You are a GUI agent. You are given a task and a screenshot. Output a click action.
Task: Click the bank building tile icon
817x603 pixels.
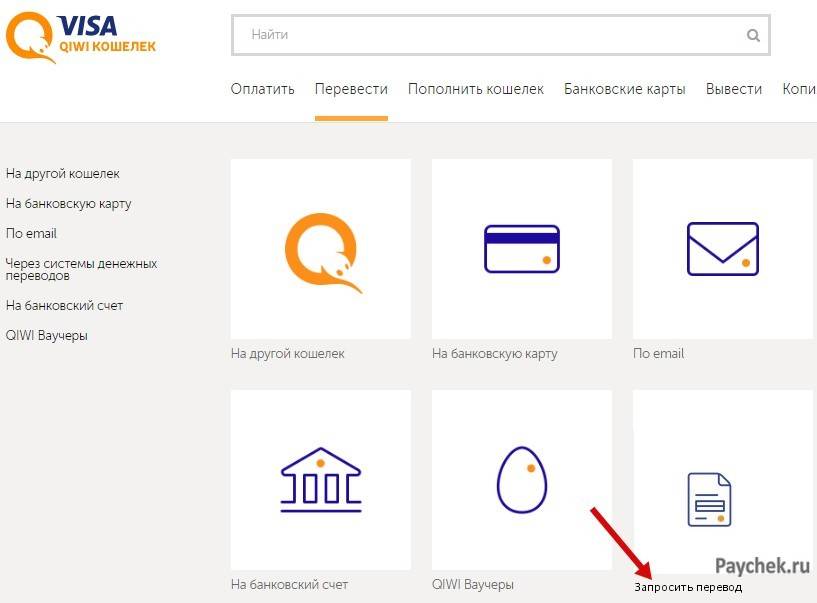coord(321,480)
